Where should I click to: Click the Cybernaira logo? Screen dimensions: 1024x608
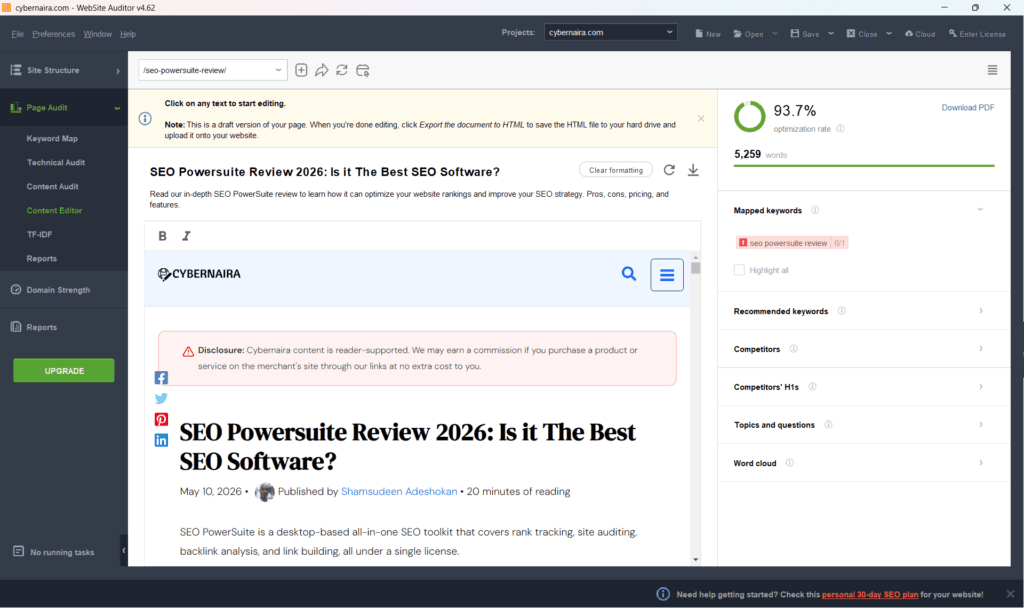(199, 274)
